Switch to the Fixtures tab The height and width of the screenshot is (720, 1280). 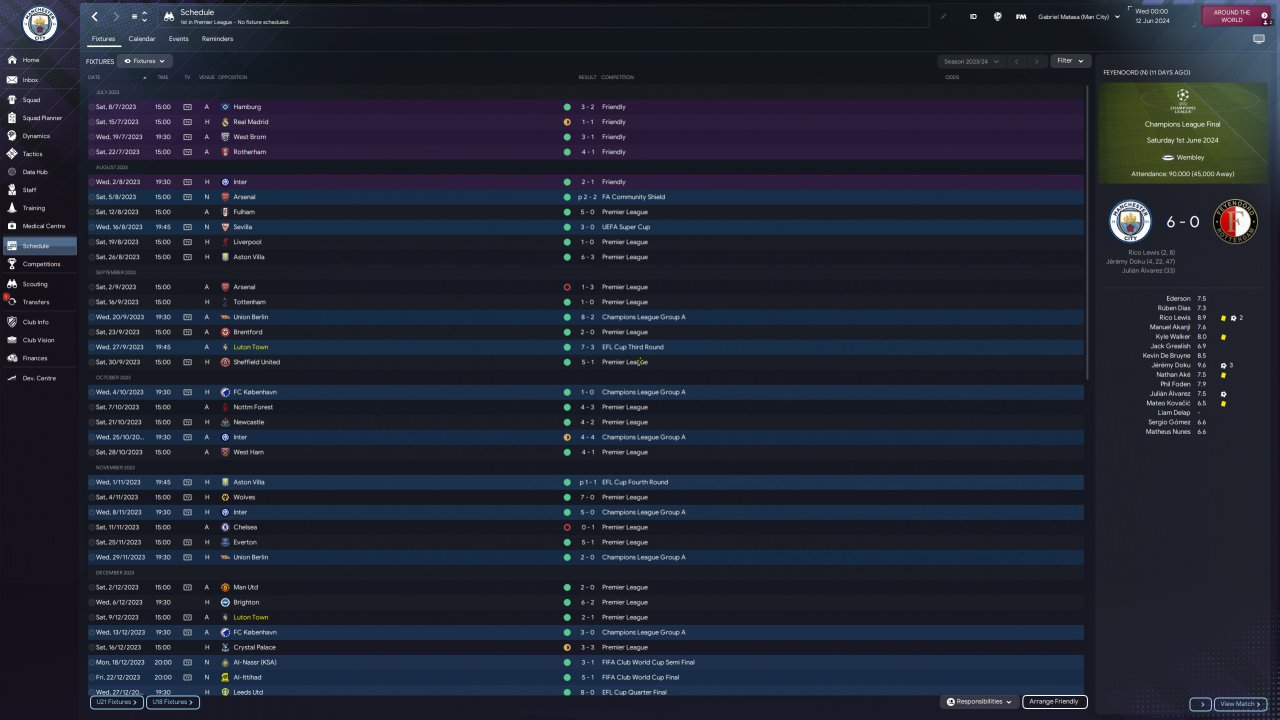[x=103, y=39]
